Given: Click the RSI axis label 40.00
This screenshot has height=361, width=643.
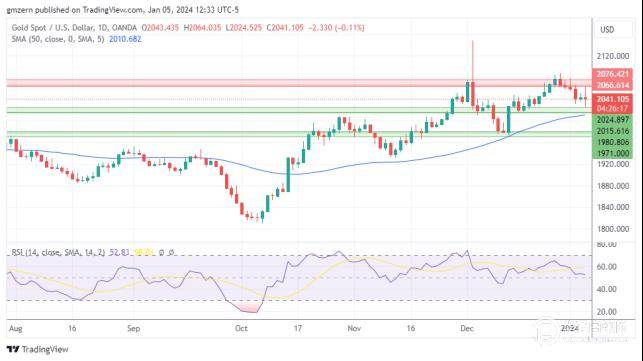Looking at the screenshot, I should tap(607, 290).
